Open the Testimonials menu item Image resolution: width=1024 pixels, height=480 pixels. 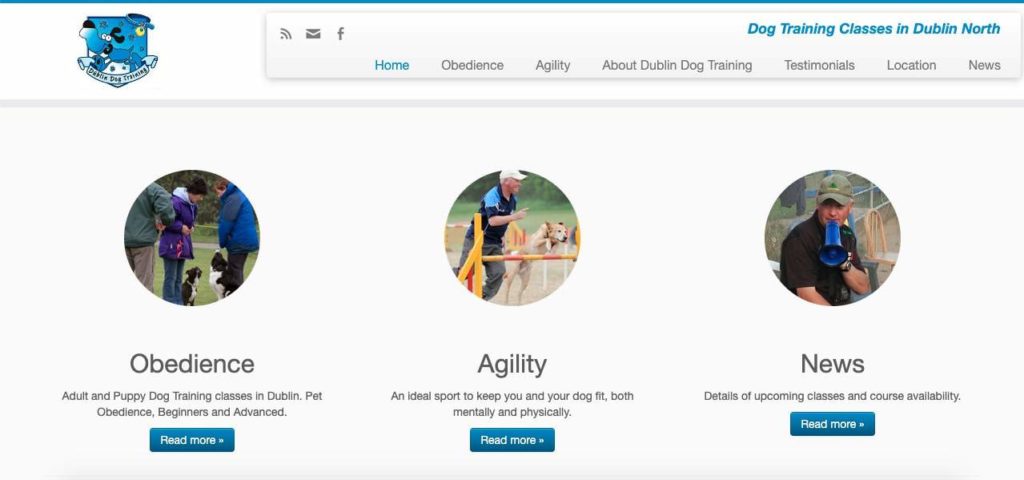tap(819, 65)
